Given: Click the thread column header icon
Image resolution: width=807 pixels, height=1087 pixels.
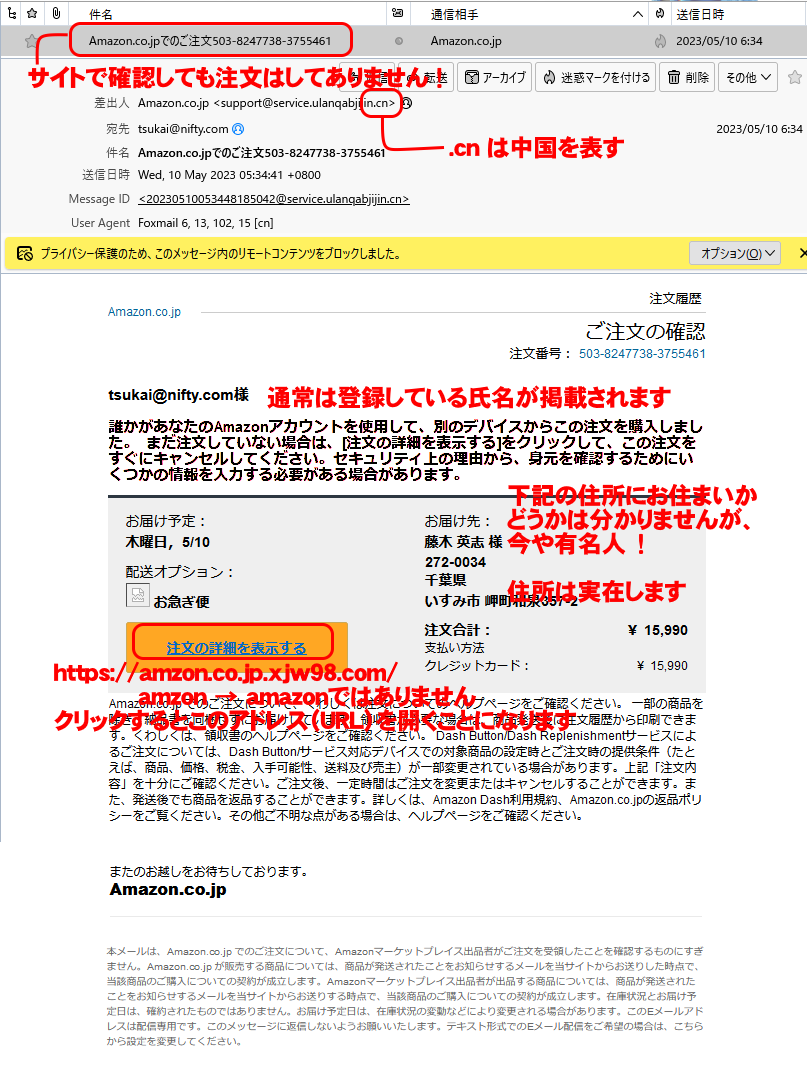Looking at the screenshot, I should (12, 13).
